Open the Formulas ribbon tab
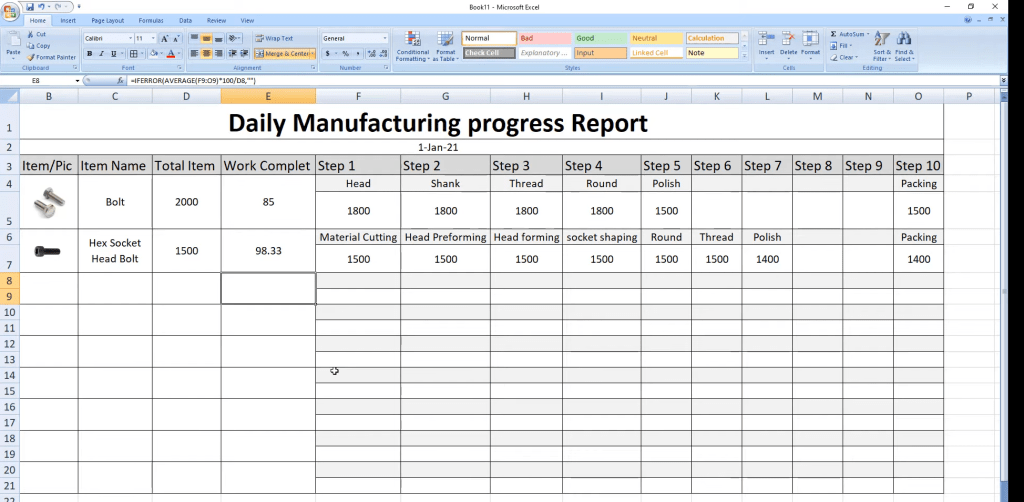Viewport: 1024px width, 502px height. coord(151,20)
